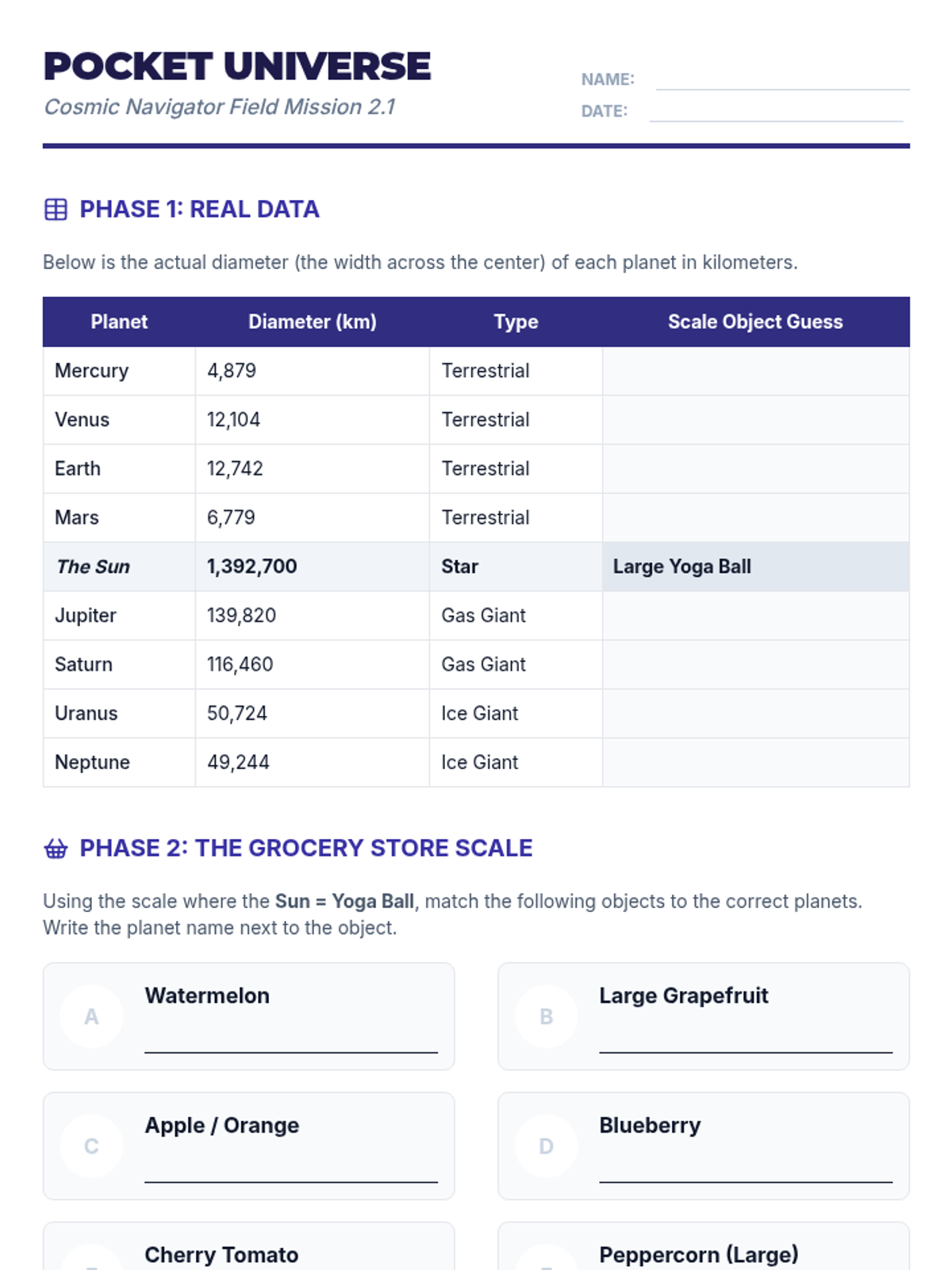The image size is (952, 1270).
Task: Click the POCKET UNIVERSE title
Action: [x=237, y=67]
